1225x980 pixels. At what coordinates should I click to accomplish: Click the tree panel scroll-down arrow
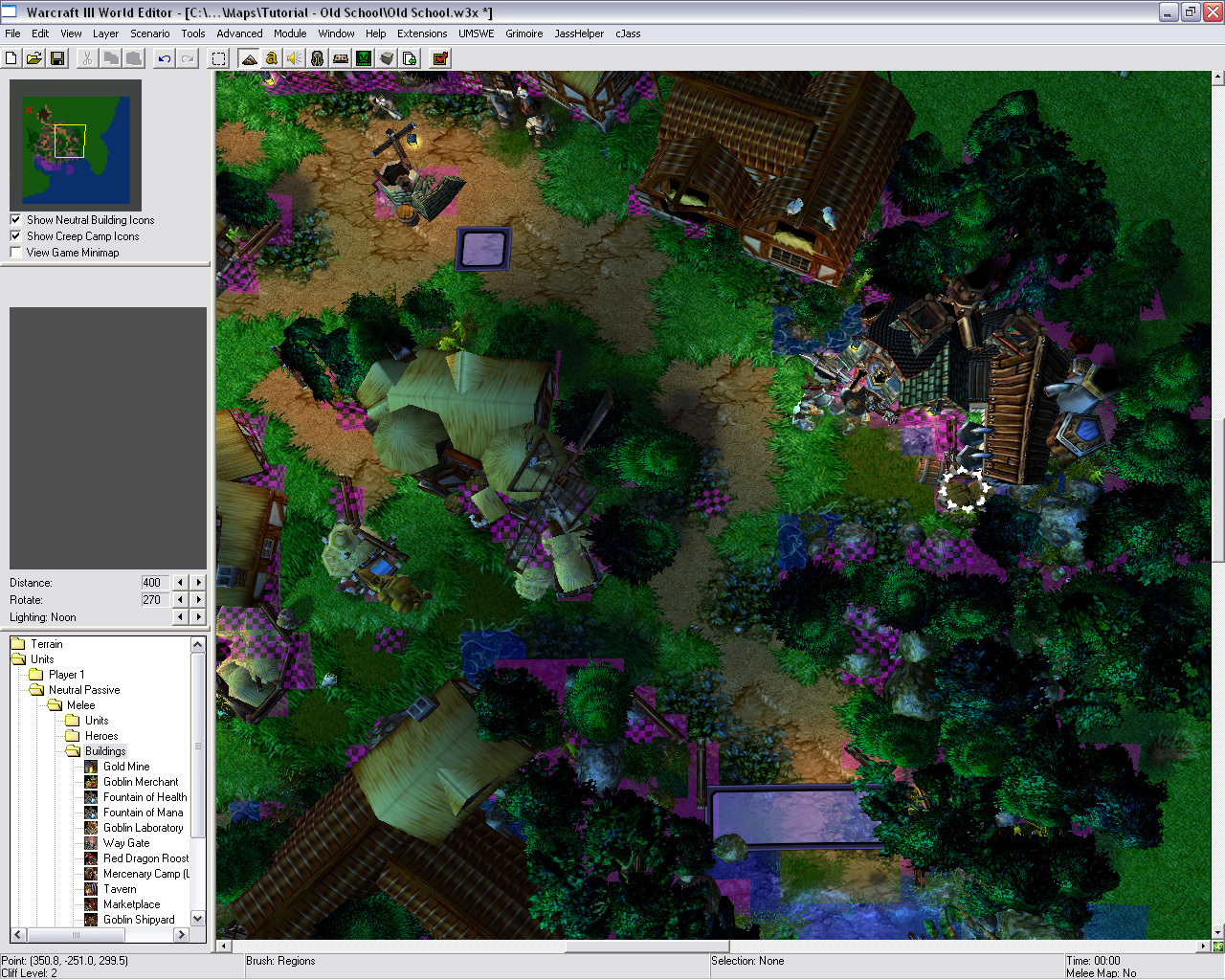point(198,919)
